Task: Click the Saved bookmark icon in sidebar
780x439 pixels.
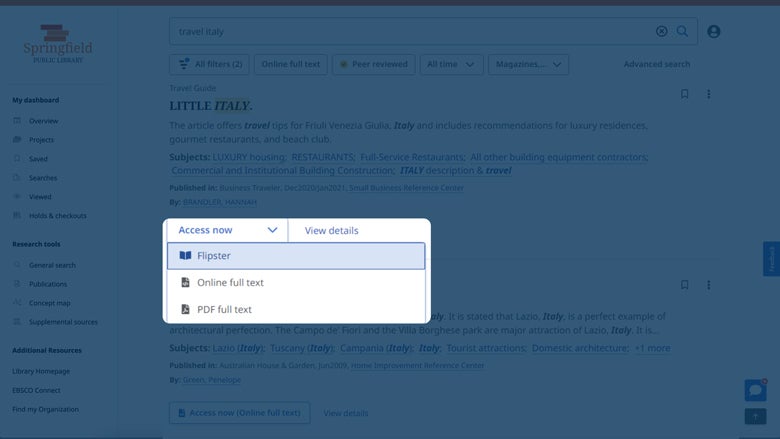Action: [17, 159]
